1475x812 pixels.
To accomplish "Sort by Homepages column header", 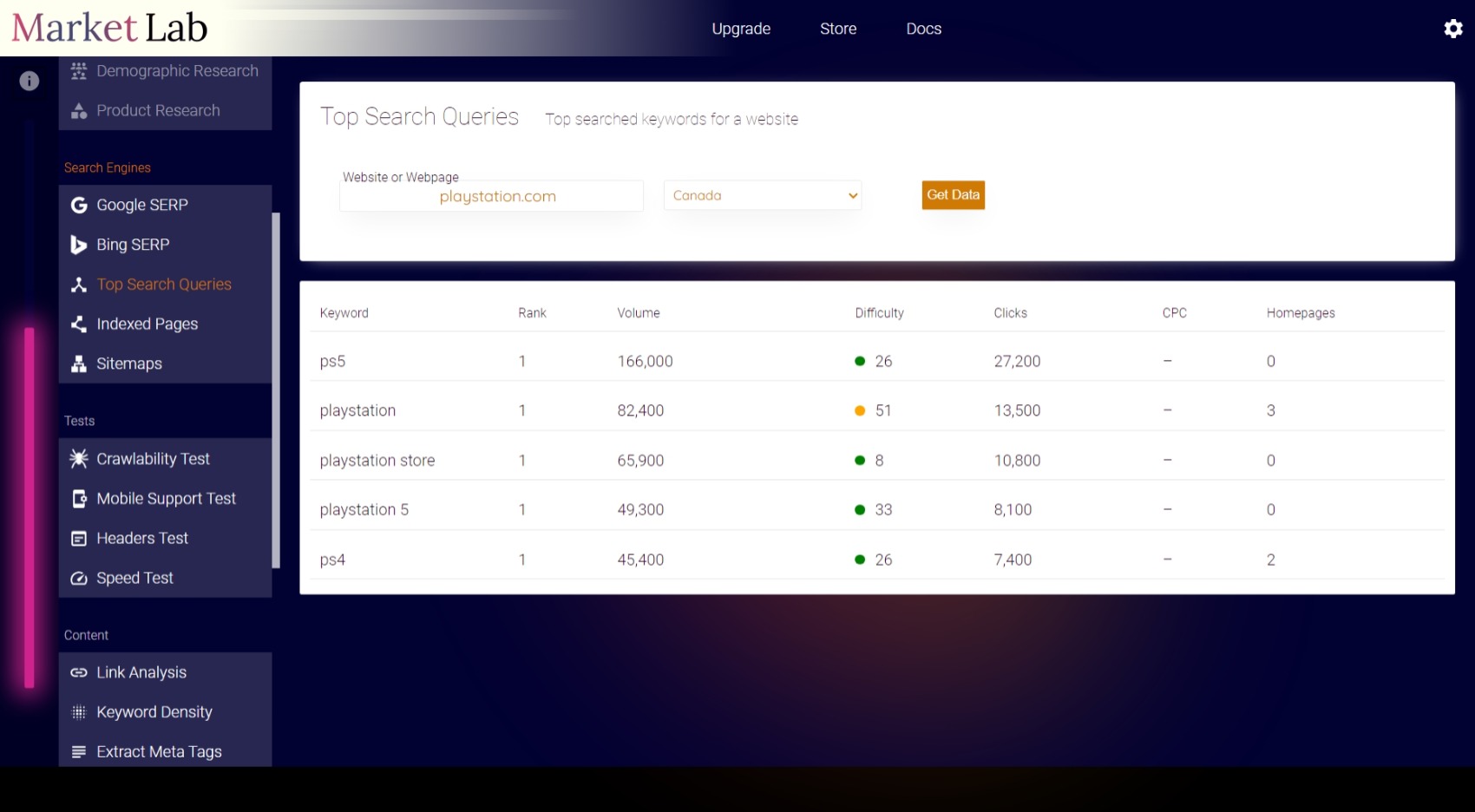I will 1301,313.
